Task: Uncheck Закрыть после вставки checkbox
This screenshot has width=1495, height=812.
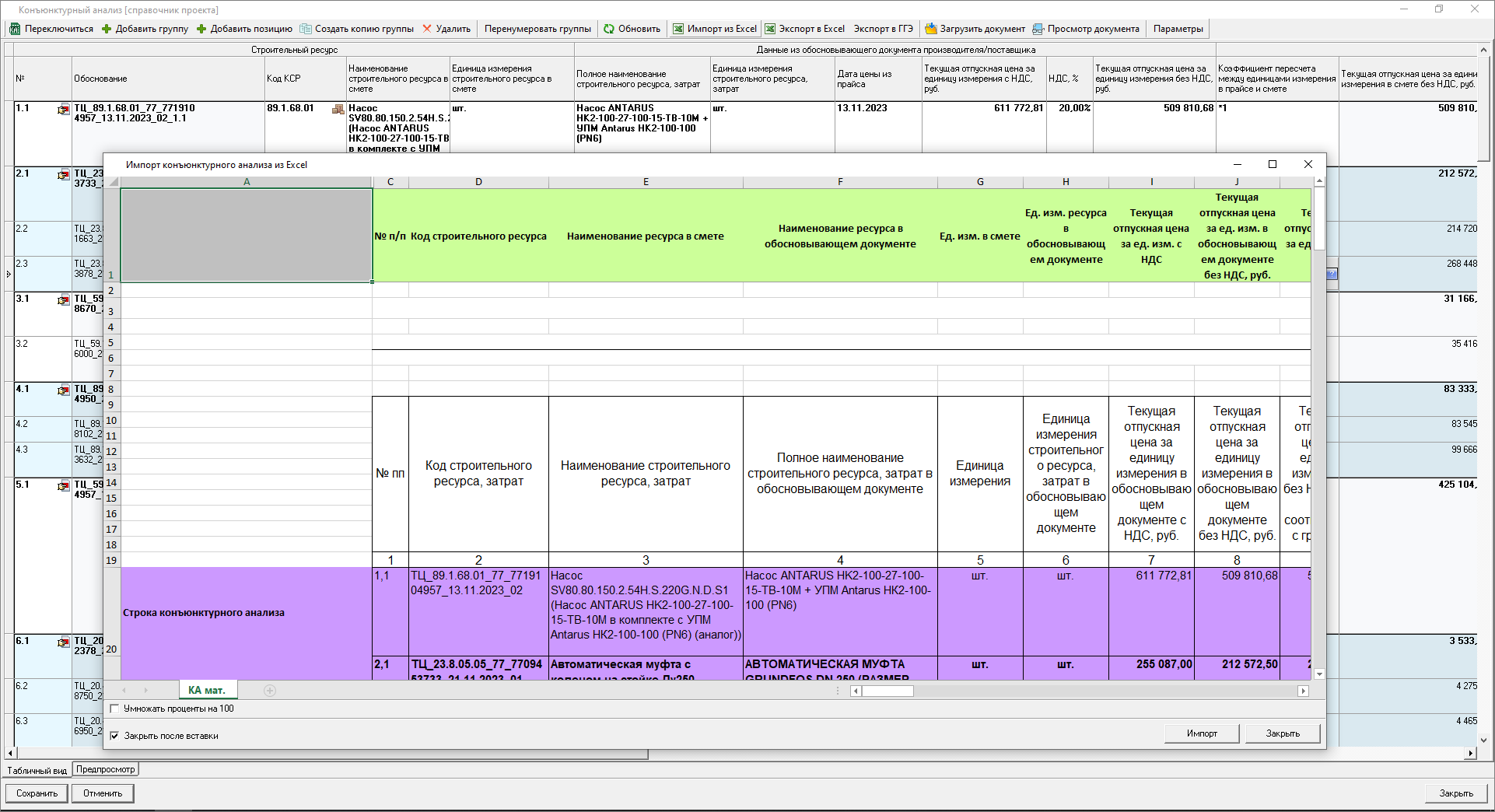Action: [115, 736]
